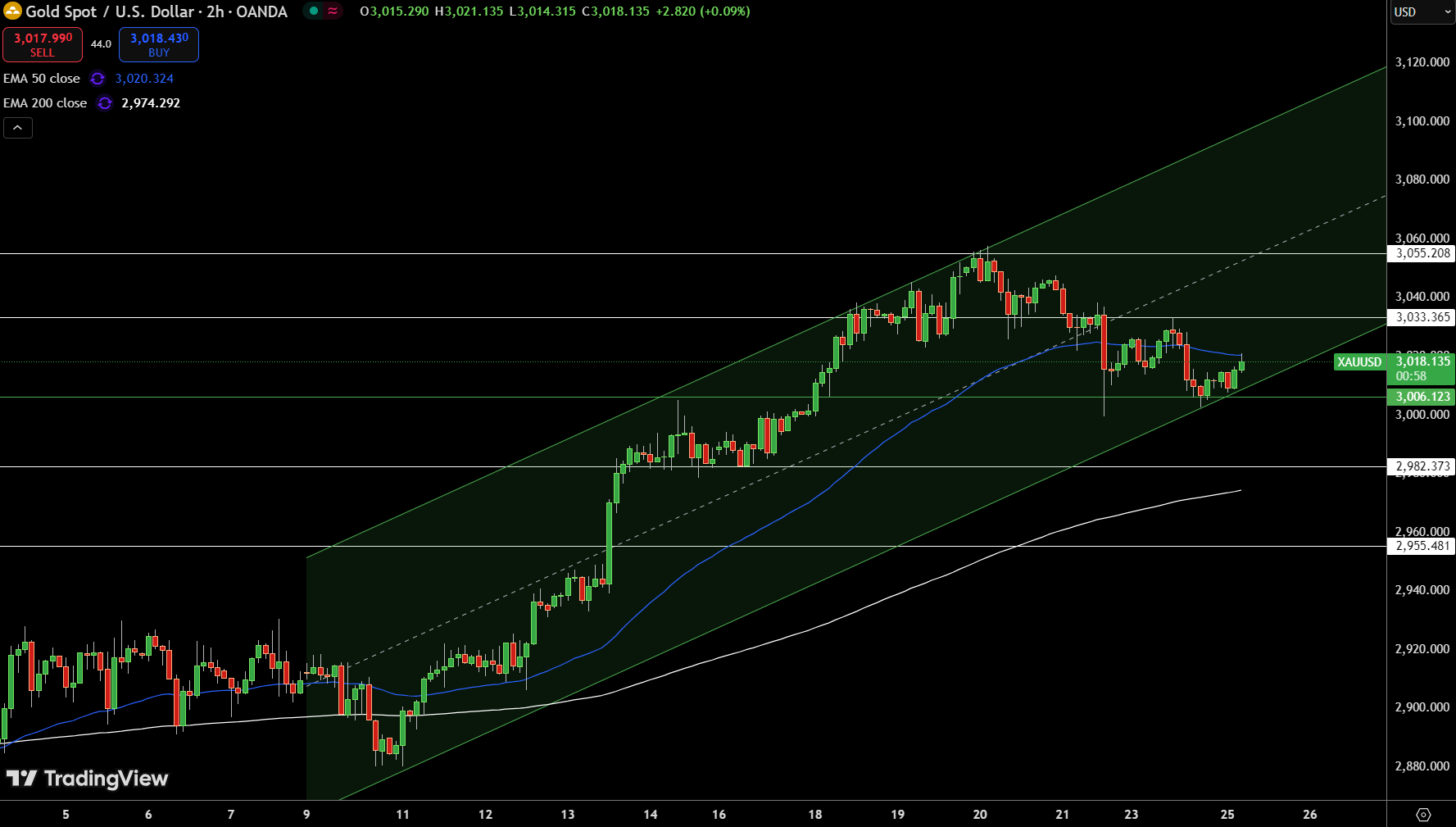Click date 9 on the time axis

point(306,815)
